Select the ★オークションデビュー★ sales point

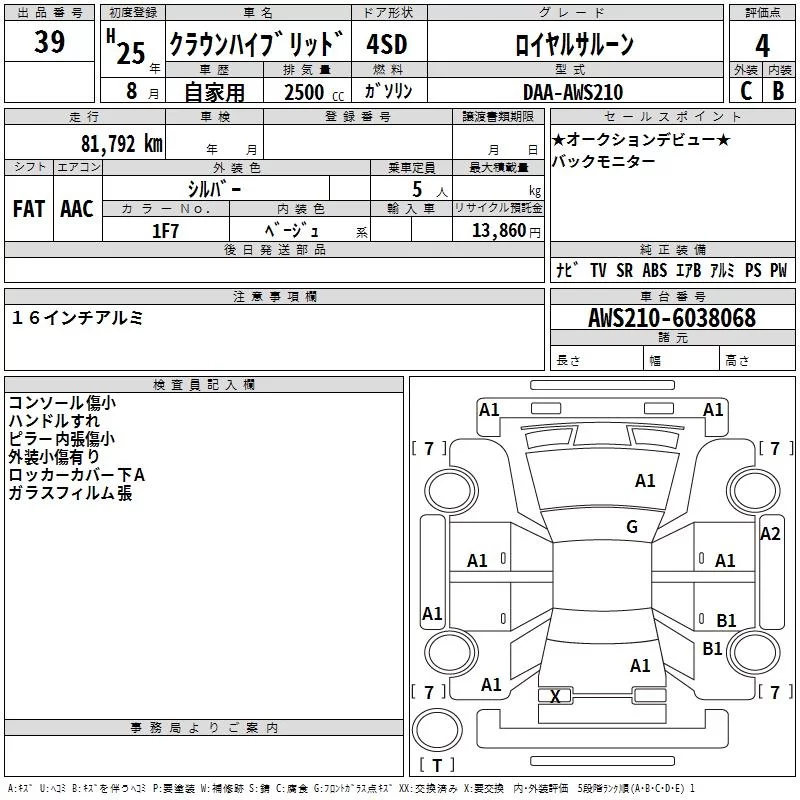click(641, 139)
